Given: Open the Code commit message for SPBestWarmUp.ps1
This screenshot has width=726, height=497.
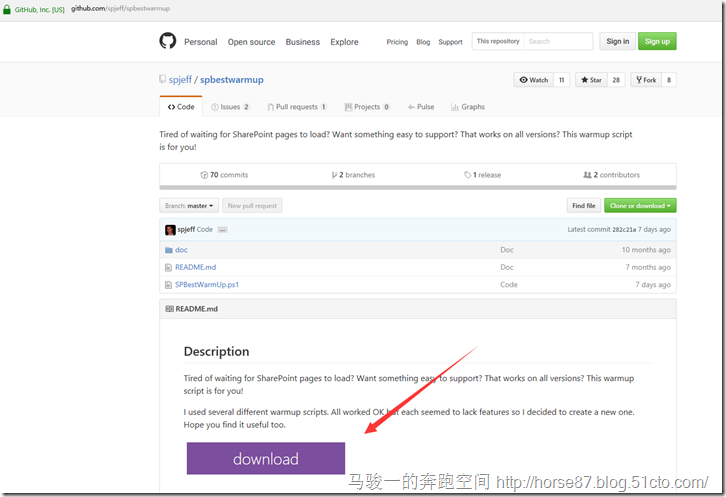Looking at the screenshot, I should [x=508, y=285].
